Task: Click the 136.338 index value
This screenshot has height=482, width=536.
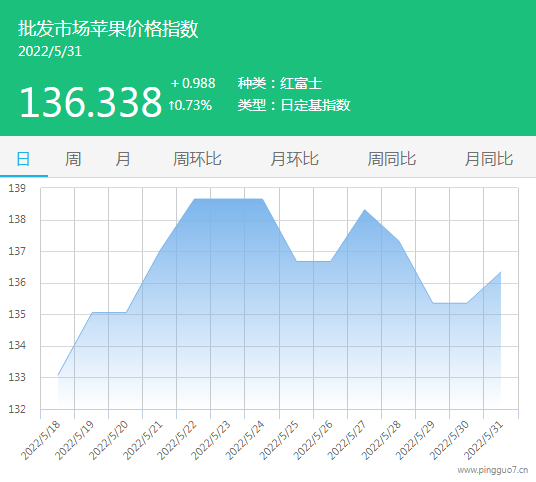Action: [x=90, y=102]
